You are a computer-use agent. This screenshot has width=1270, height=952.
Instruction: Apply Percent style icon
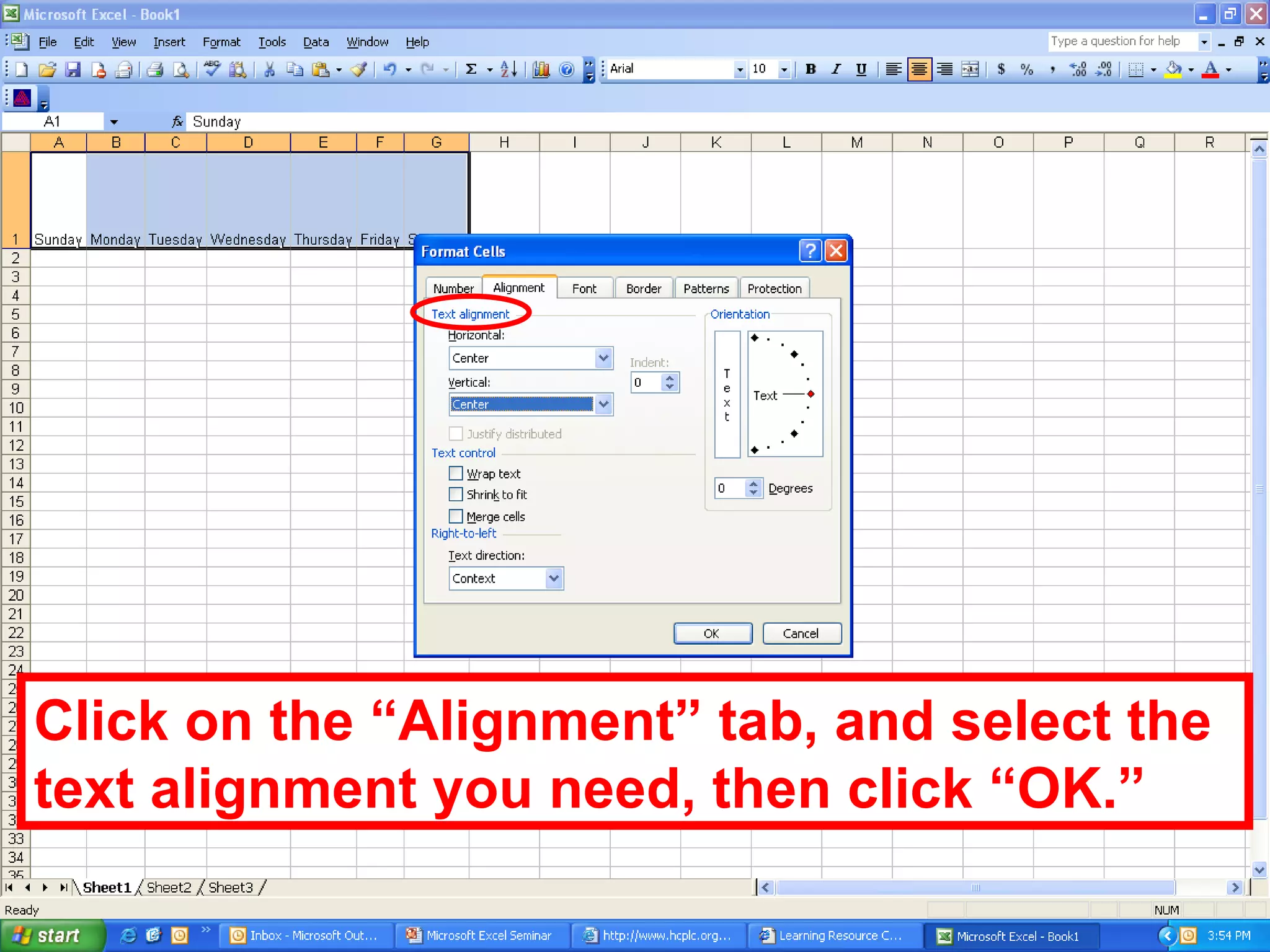(x=1027, y=69)
